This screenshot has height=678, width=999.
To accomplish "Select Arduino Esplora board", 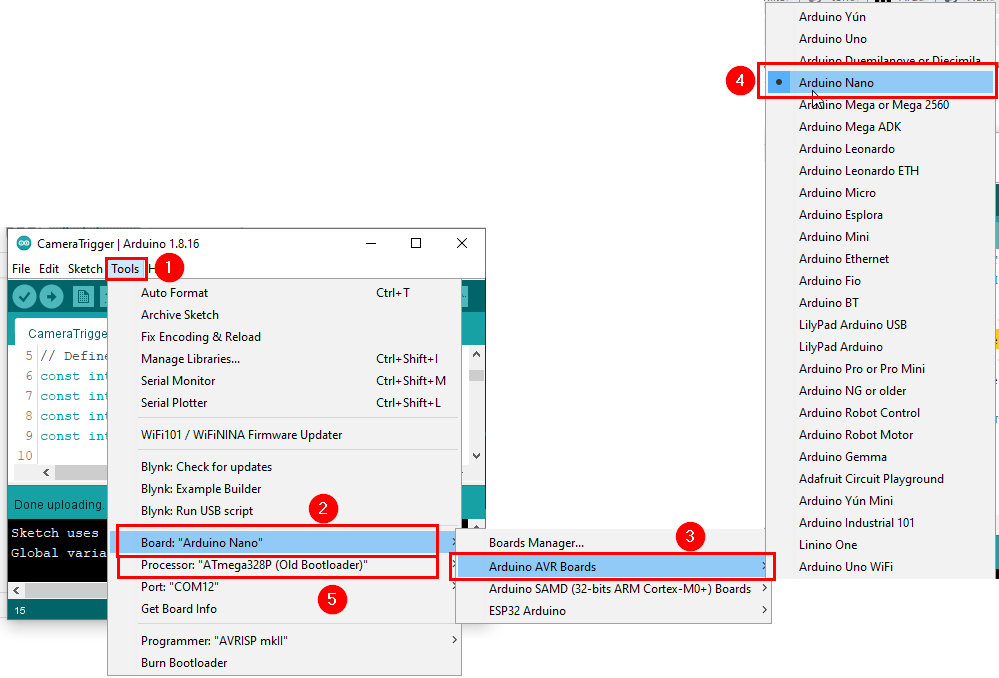I will pos(879,215).
